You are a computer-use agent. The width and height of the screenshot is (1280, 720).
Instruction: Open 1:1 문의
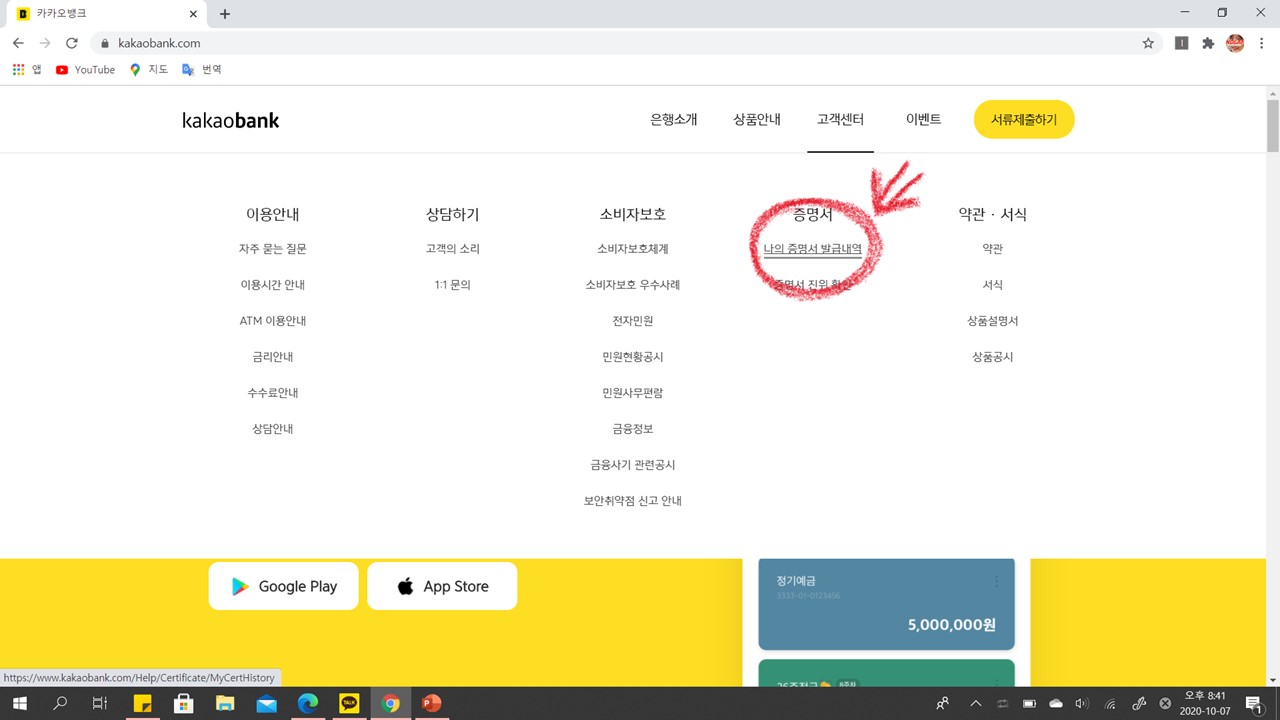(x=453, y=285)
